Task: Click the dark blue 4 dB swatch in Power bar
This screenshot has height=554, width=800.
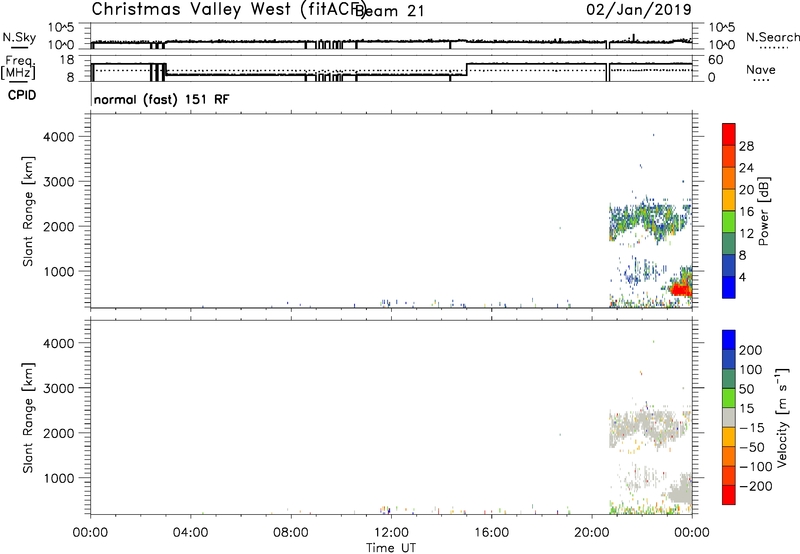Action: [x=729, y=287]
